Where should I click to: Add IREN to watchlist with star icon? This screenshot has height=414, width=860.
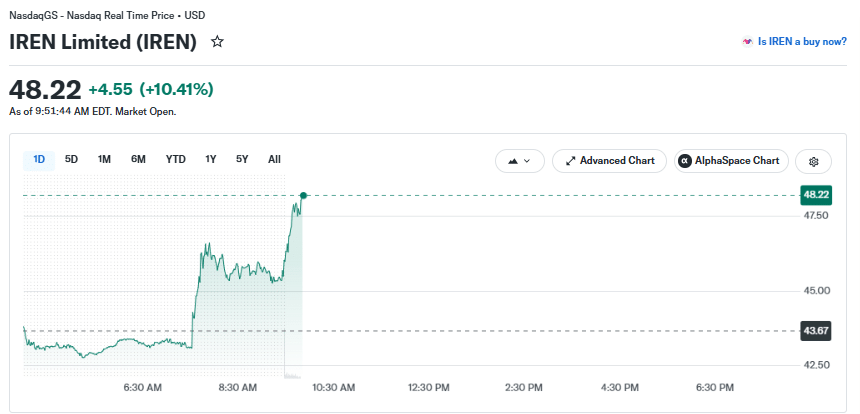[x=217, y=42]
